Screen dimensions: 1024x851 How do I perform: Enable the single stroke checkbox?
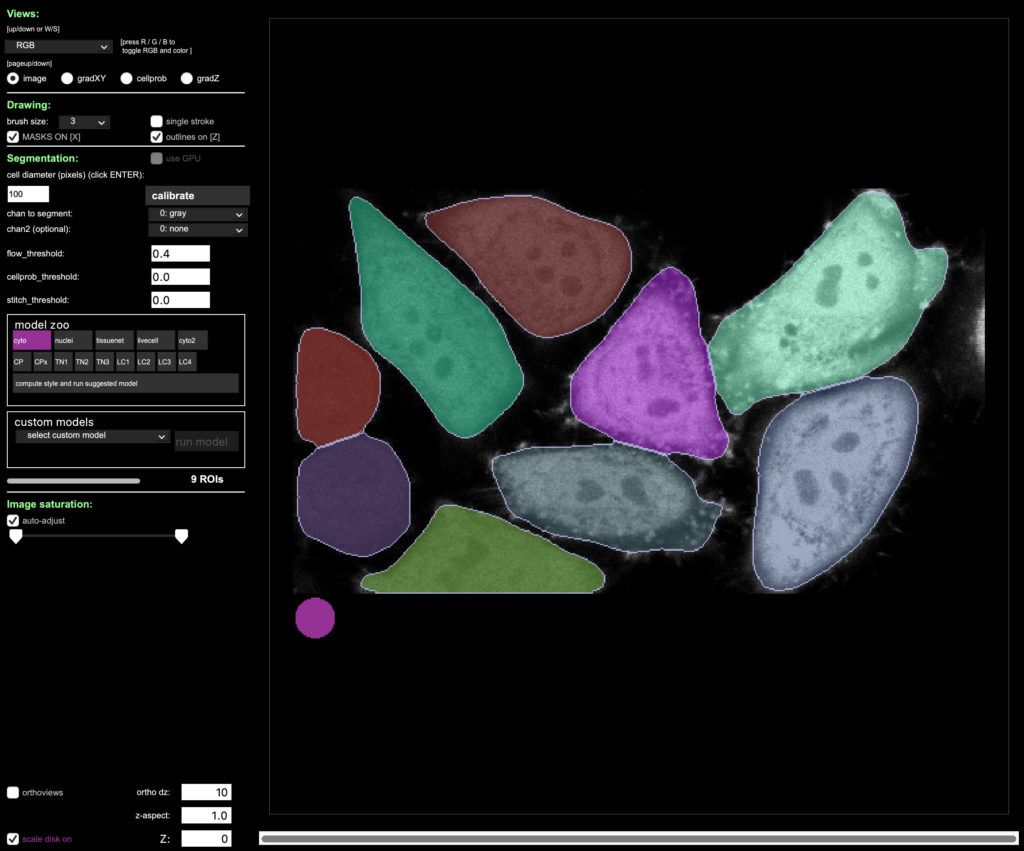point(157,121)
